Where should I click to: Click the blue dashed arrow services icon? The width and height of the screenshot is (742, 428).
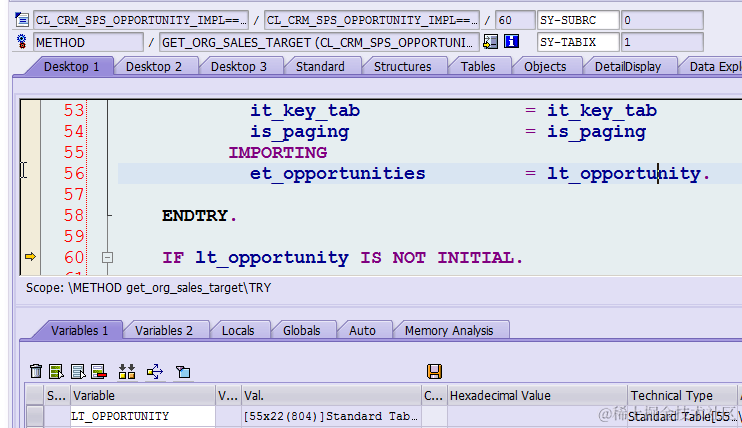coord(155,372)
